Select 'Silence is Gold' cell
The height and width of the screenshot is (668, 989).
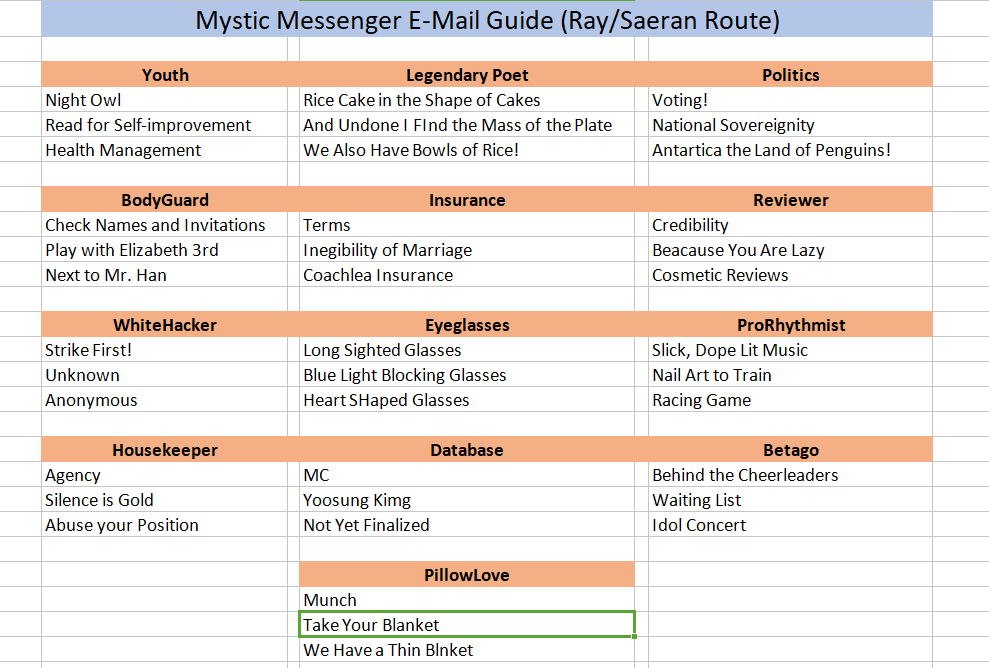165,500
